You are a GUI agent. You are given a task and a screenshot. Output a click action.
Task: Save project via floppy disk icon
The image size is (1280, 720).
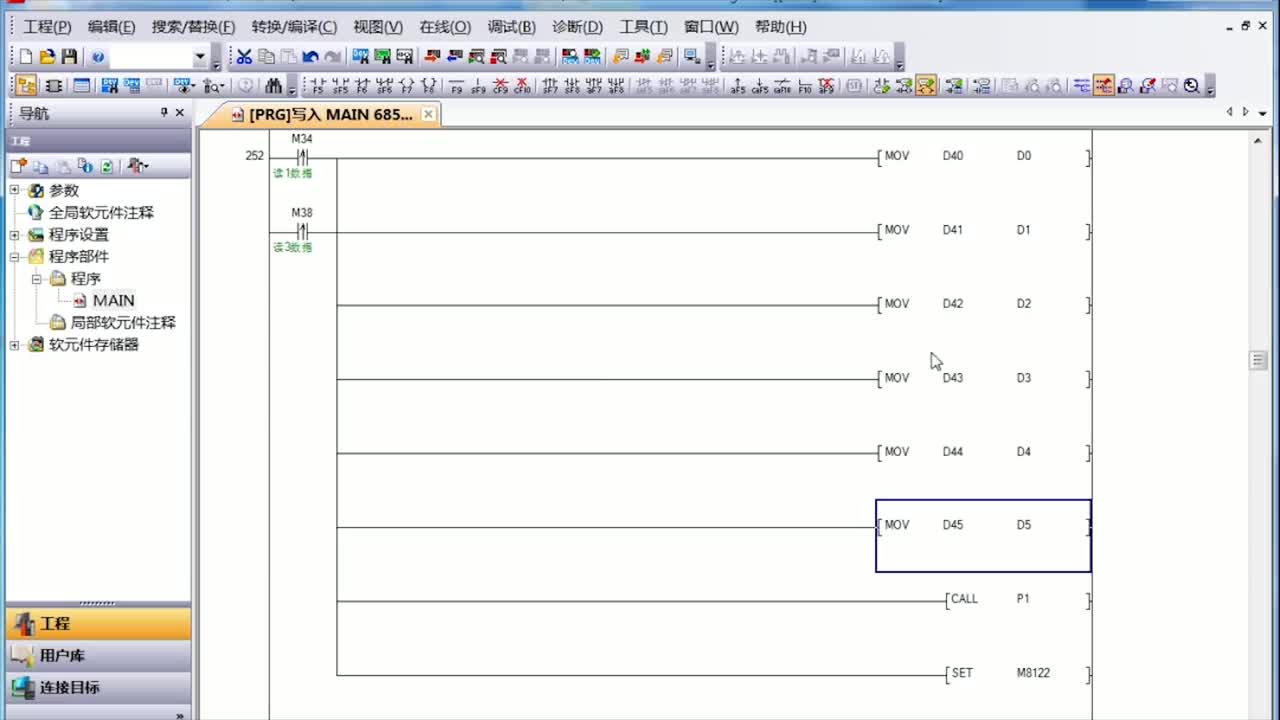coord(69,57)
